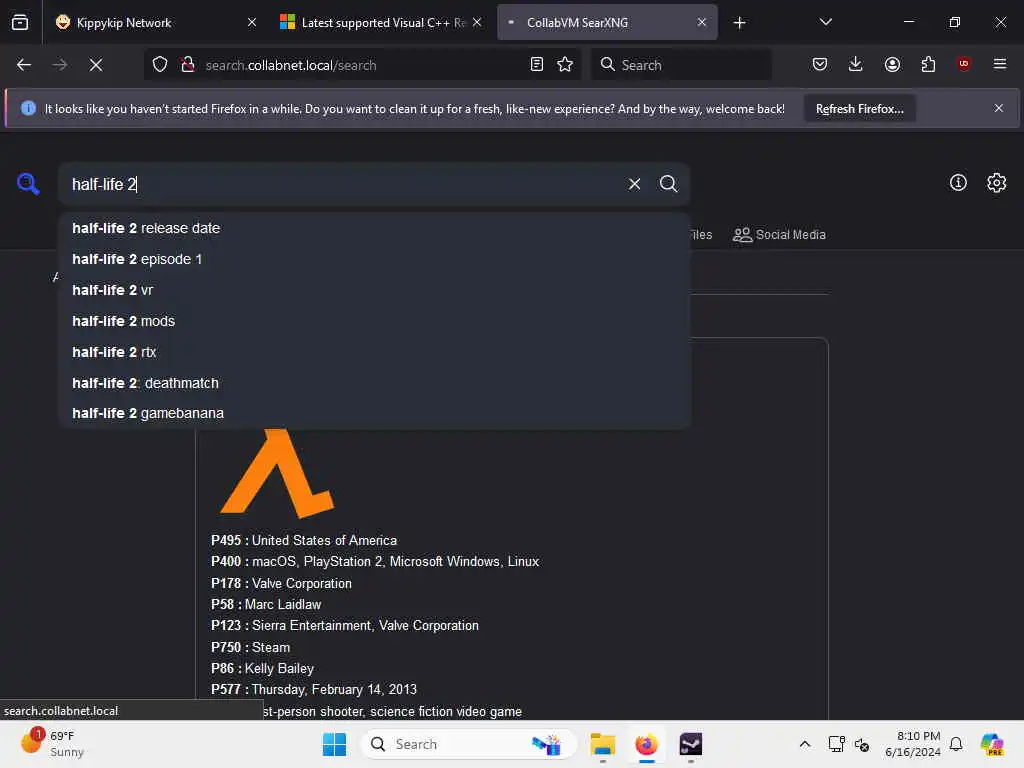
Task: Bookmark this page with the star
Action: pos(565,64)
